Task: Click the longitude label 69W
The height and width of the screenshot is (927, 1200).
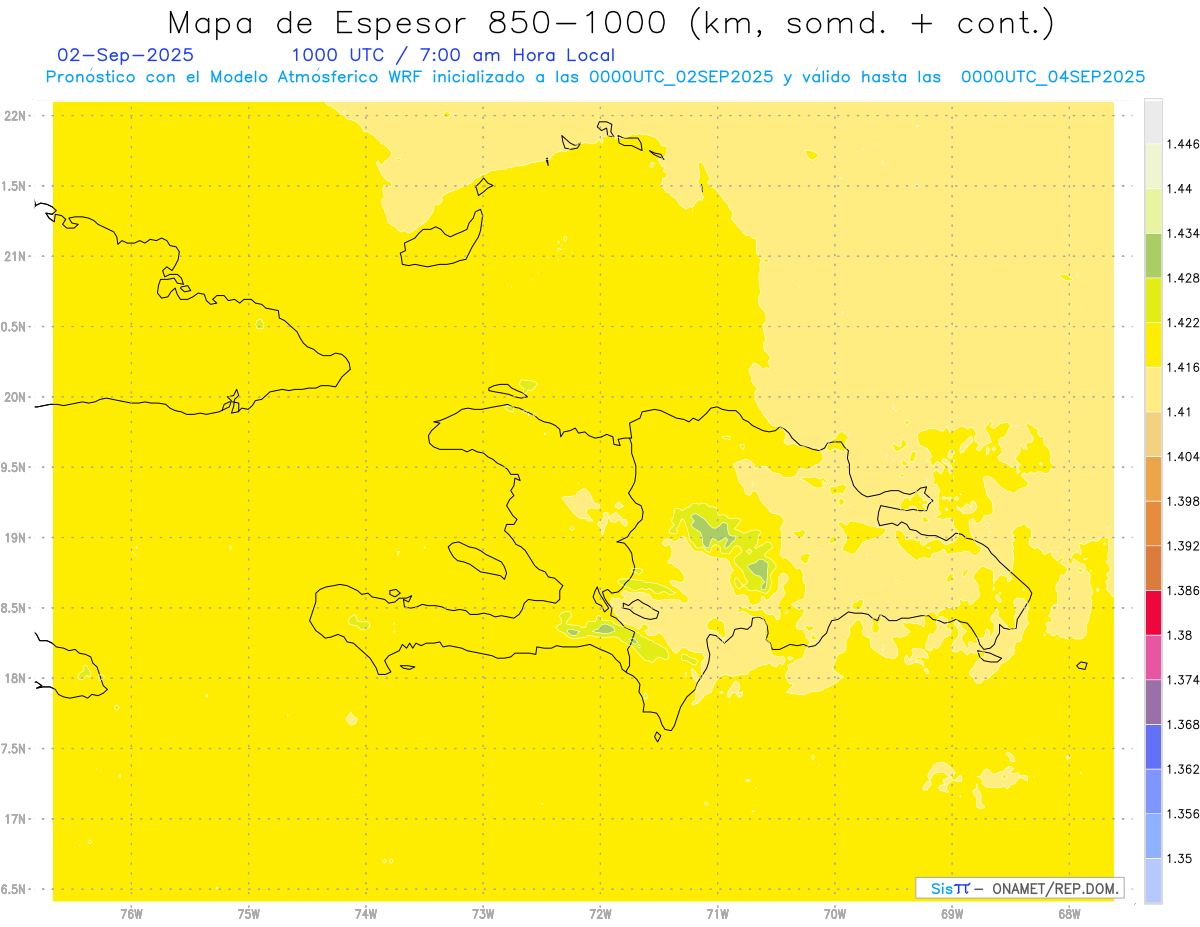Action: point(952,913)
